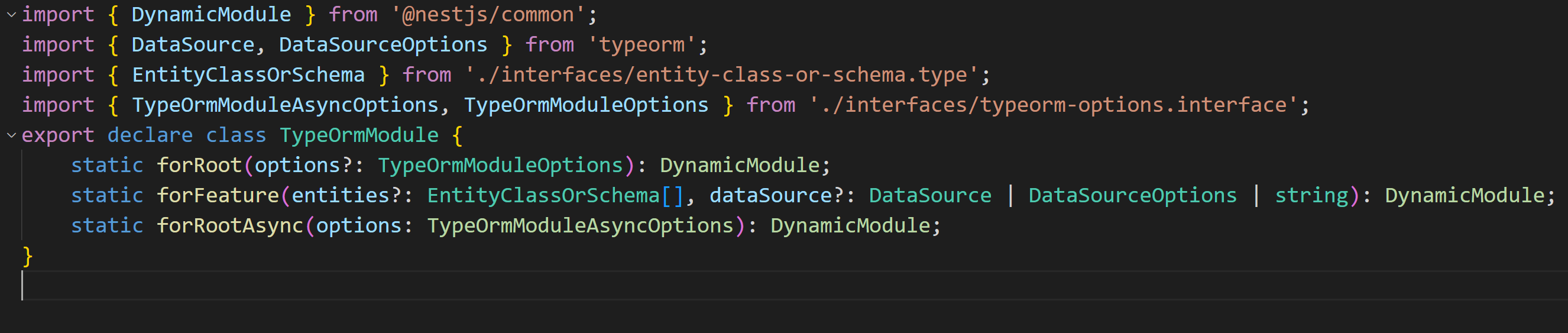The height and width of the screenshot is (333, 1568).
Task: Collapse the TypeOrmModule class fold chevron
Action: click(11, 135)
